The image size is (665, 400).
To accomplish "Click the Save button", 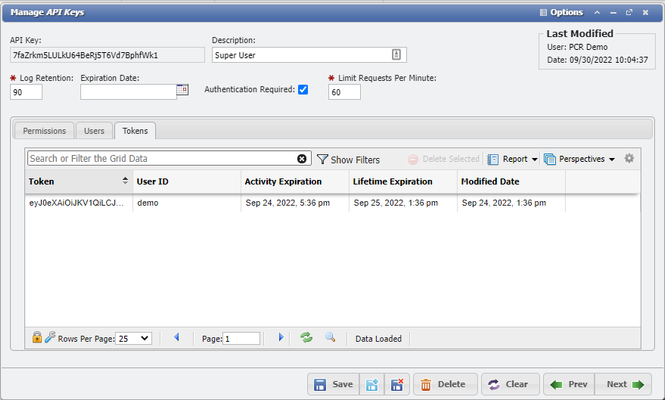I will (x=332, y=384).
